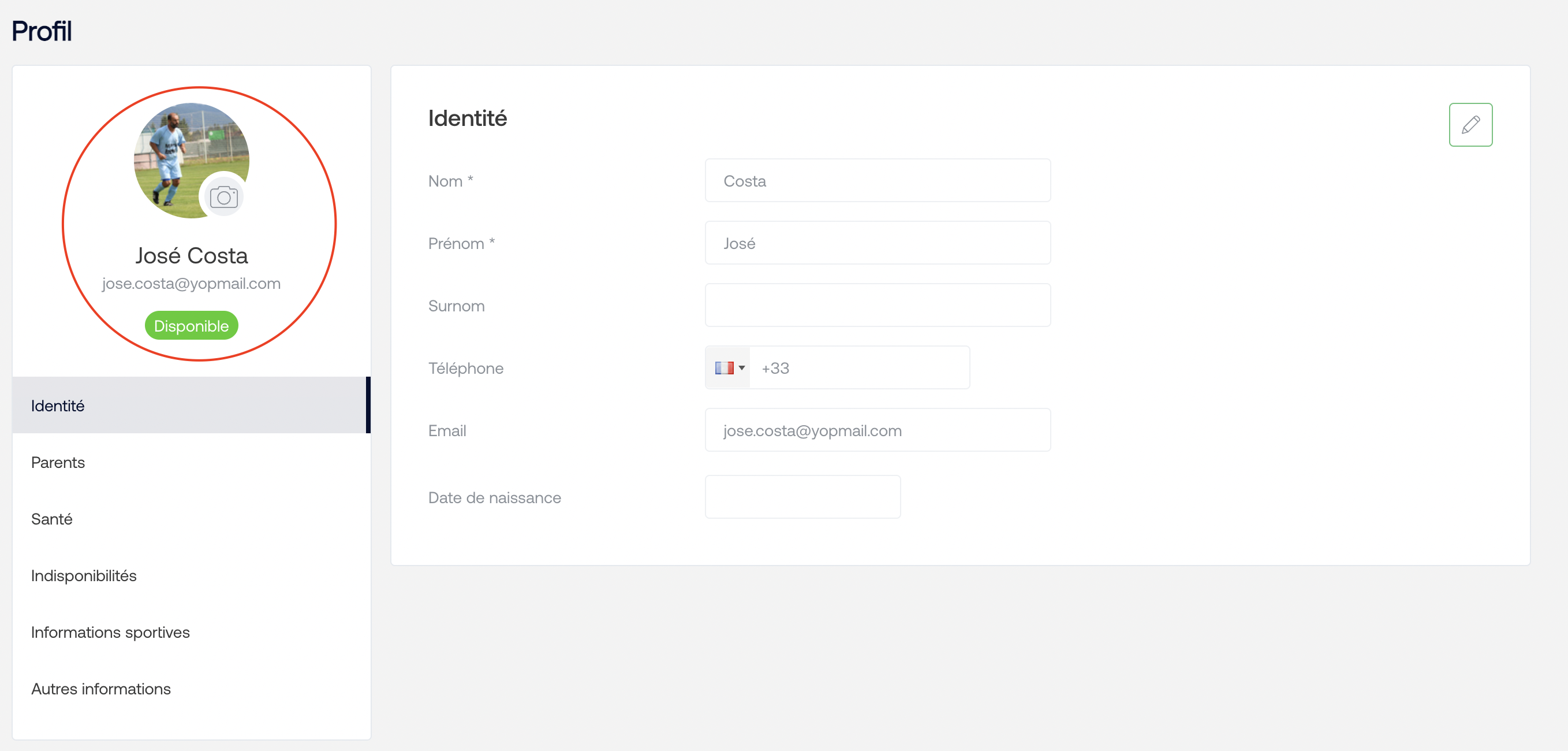Open the Date de naissance field

[802, 497]
